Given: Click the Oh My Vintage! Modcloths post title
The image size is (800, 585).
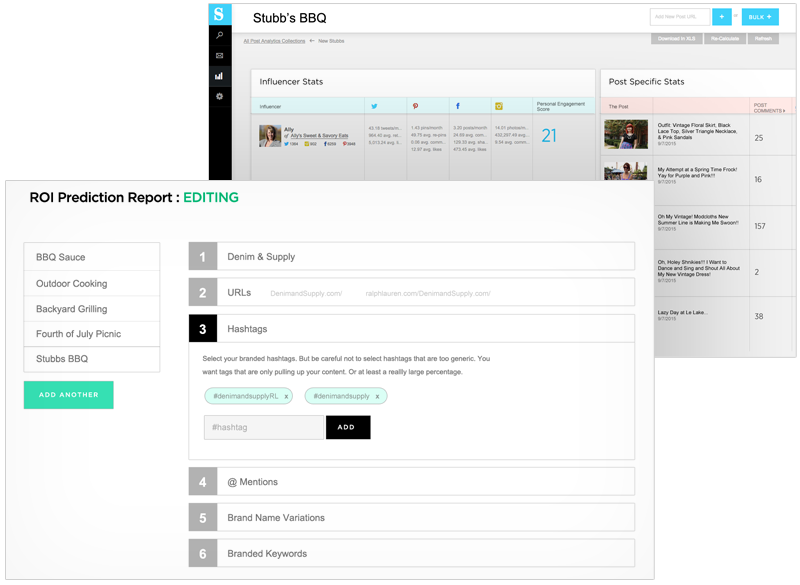Looking at the screenshot, I should 697,220.
